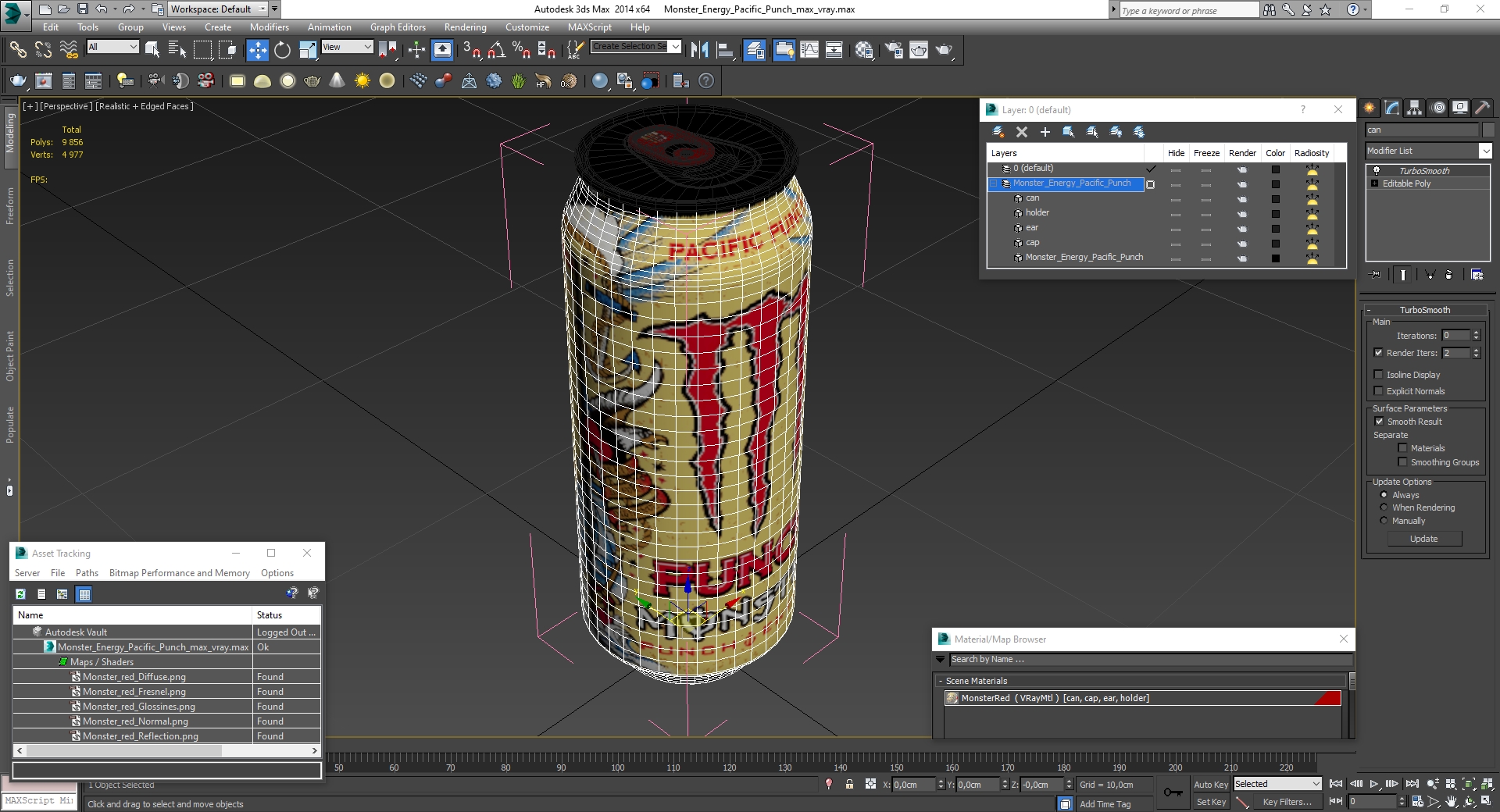The height and width of the screenshot is (812, 1500).
Task: Click Maximize Viewport Toggle icon
Action: pyautogui.click(x=1487, y=801)
